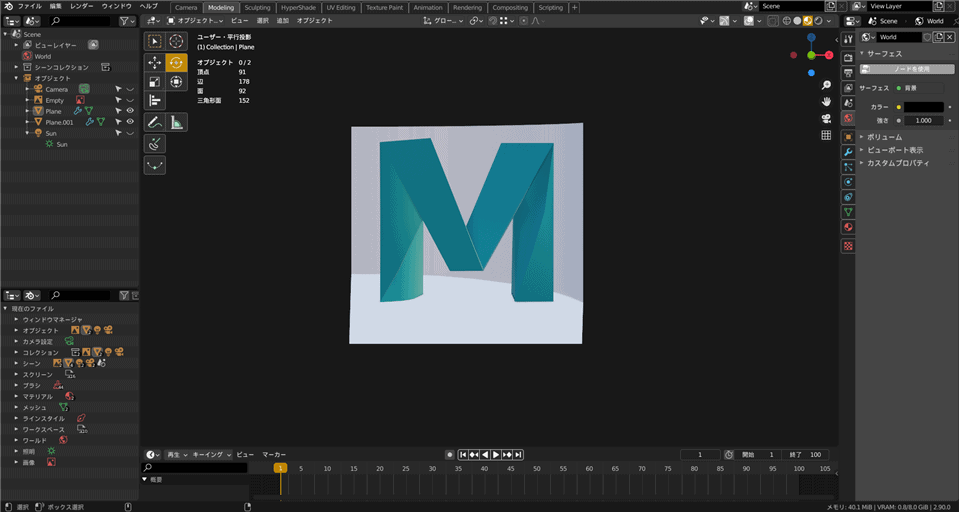The image size is (959, 512).
Task: Open Modifier properties blue wrench tab
Action: [848, 152]
